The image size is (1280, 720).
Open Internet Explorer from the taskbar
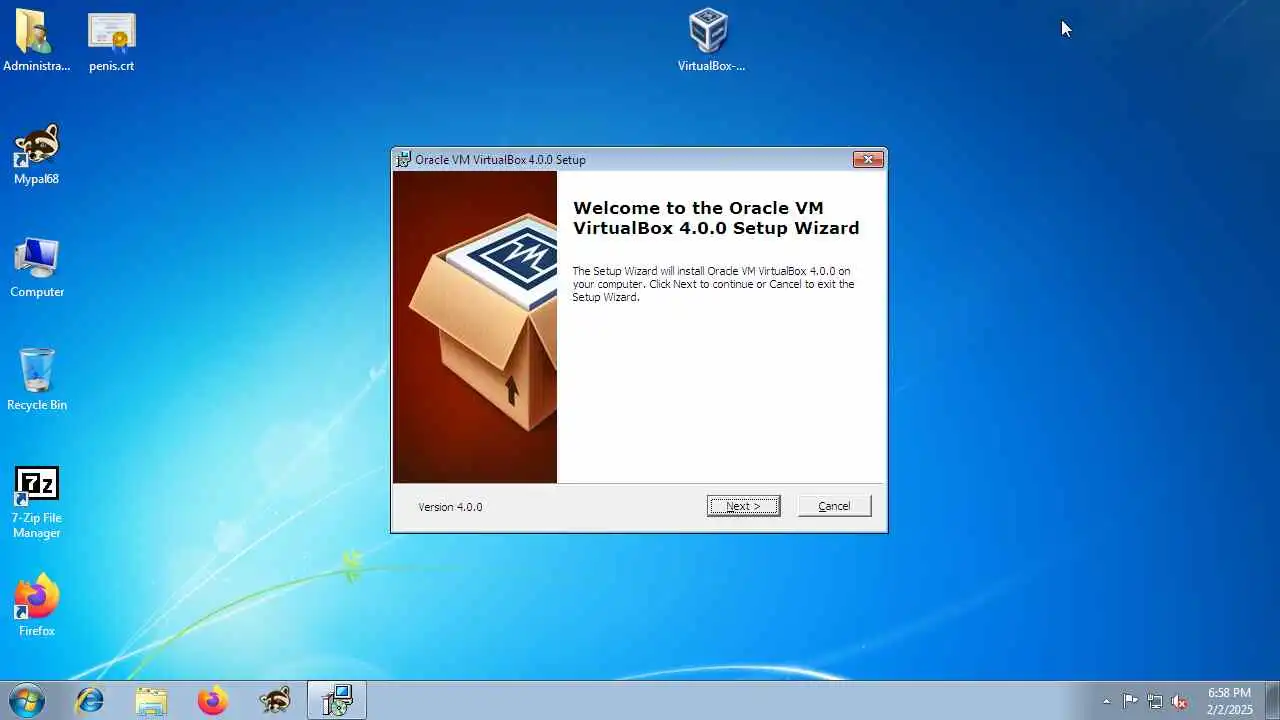point(90,700)
